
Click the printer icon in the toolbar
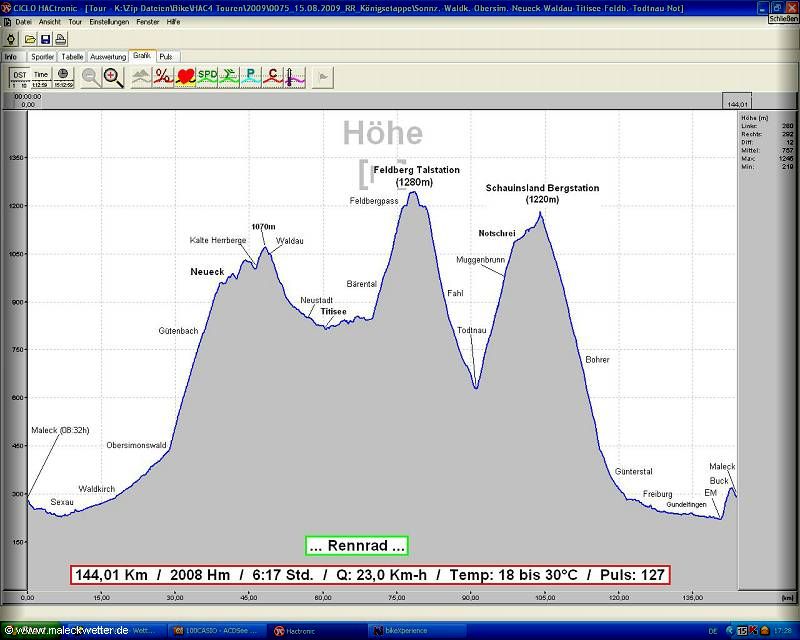pos(60,38)
